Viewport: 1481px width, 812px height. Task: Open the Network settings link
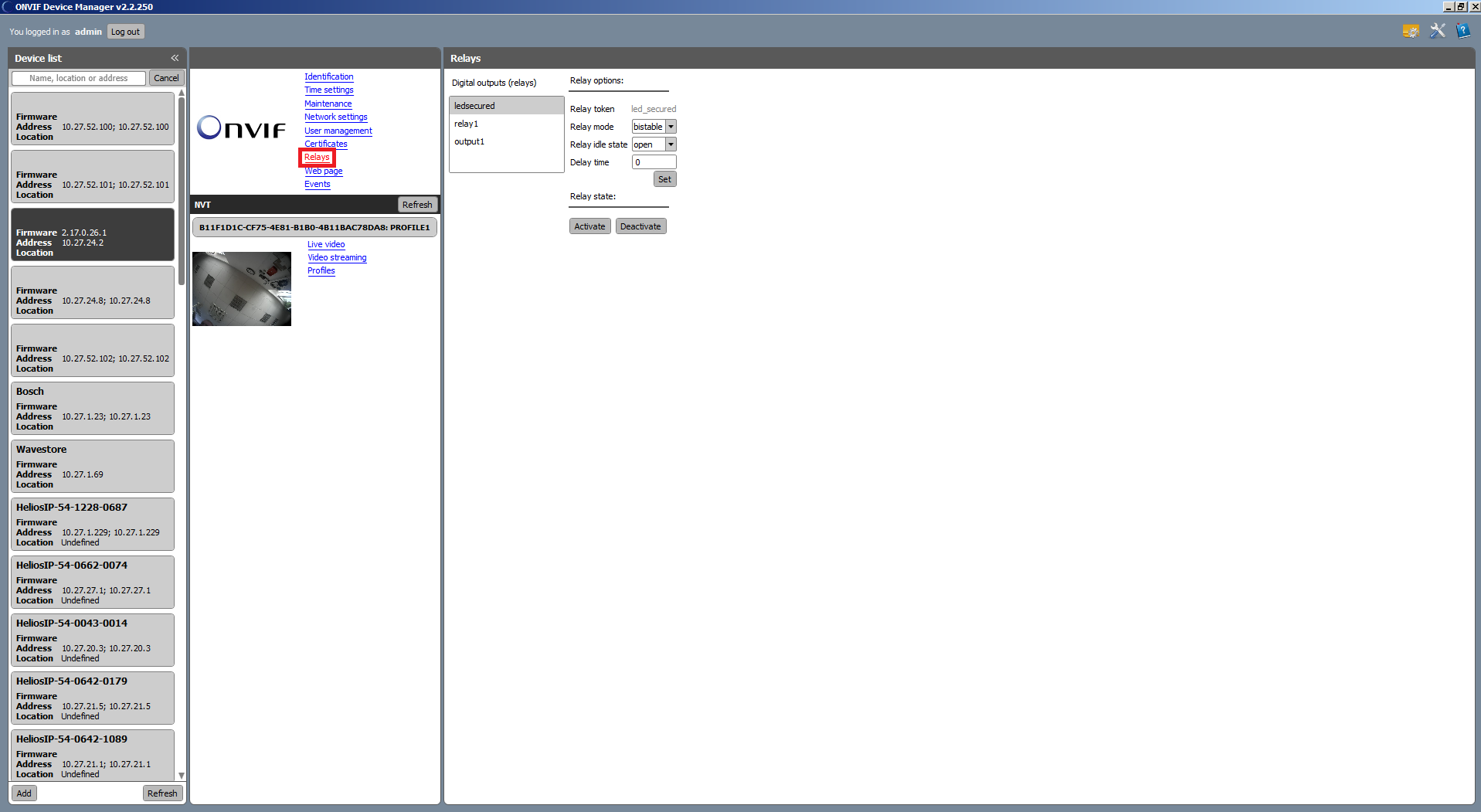(335, 117)
